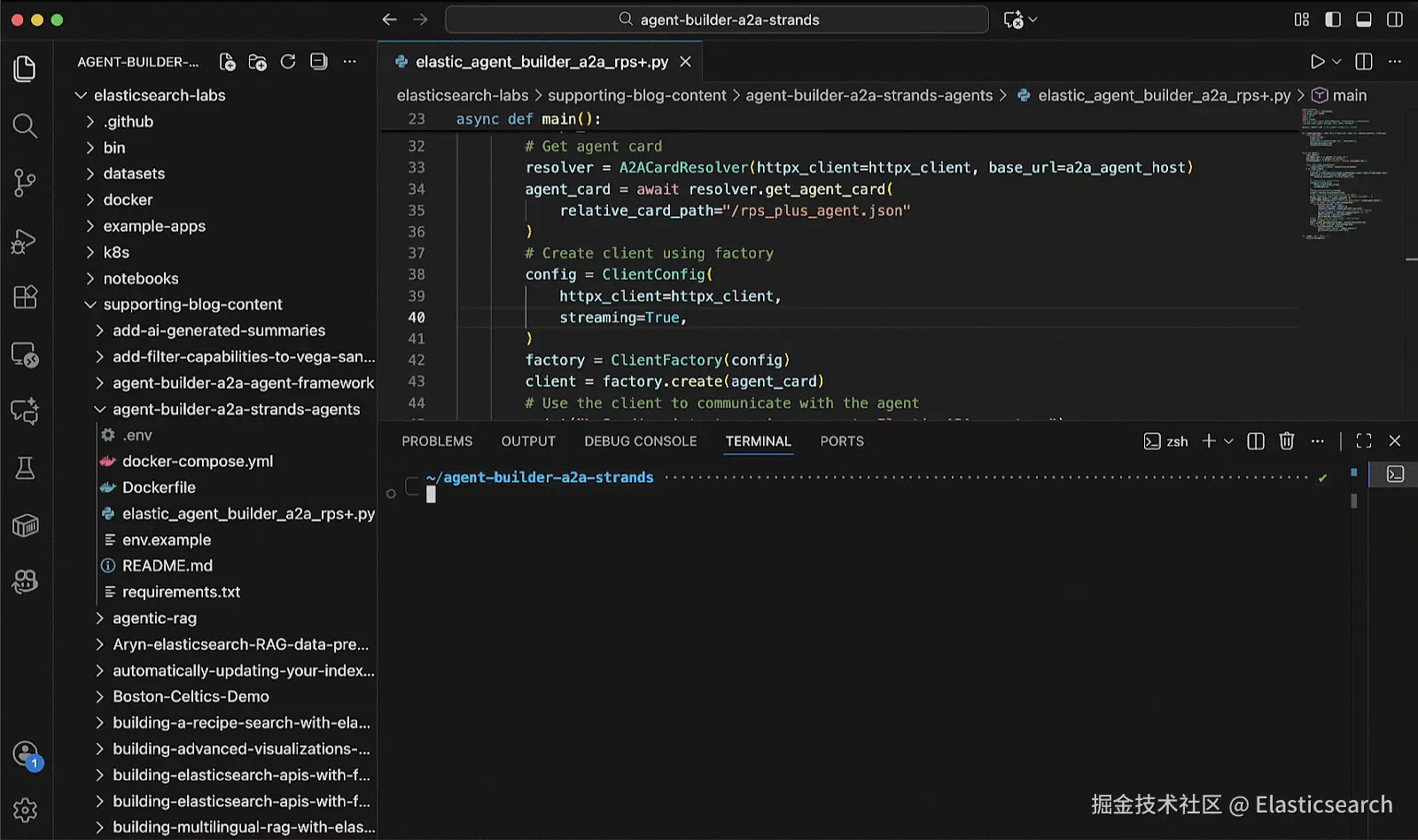Toggle the bottom panel visibility
This screenshot has height=840, width=1418.
click(x=1364, y=19)
